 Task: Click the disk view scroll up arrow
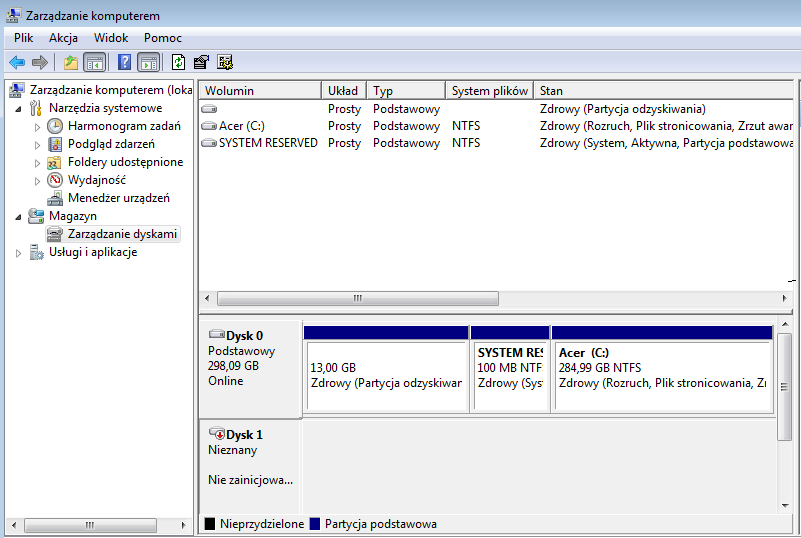(x=785, y=324)
